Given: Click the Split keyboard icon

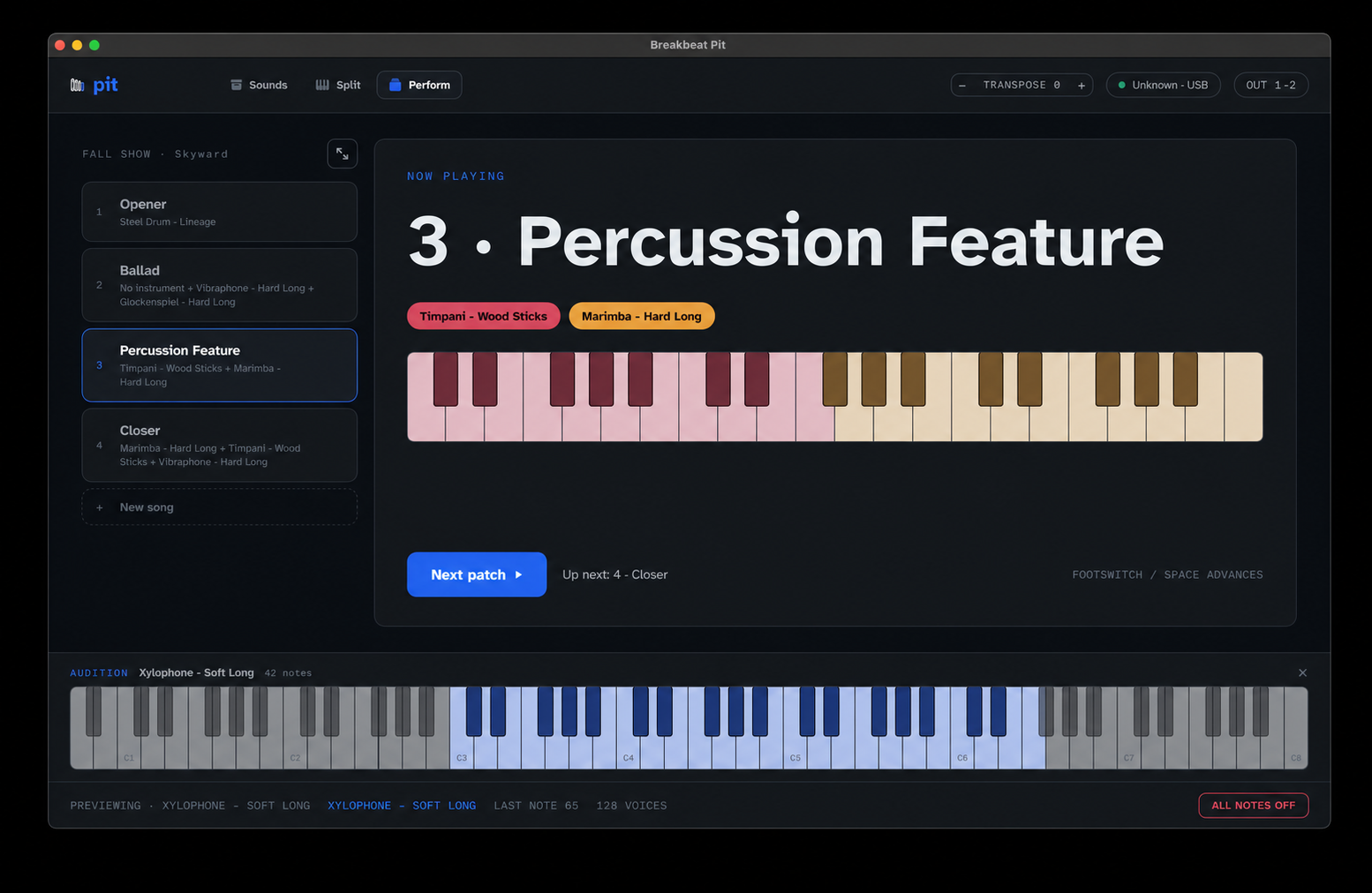Looking at the screenshot, I should pyautogui.click(x=322, y=85).
